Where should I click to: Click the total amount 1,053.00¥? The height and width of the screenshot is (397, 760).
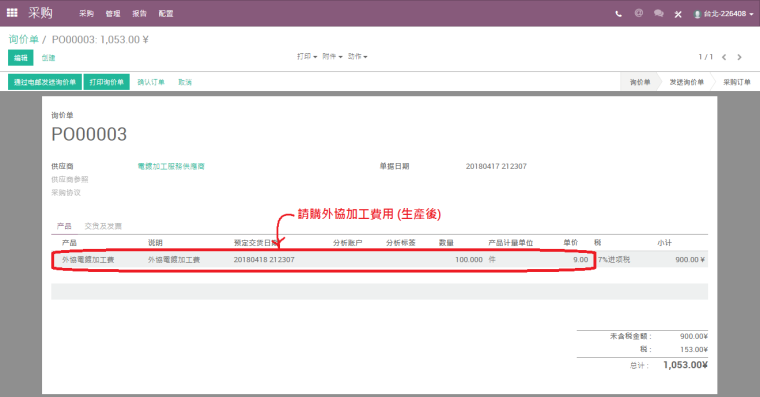point(685,365)
